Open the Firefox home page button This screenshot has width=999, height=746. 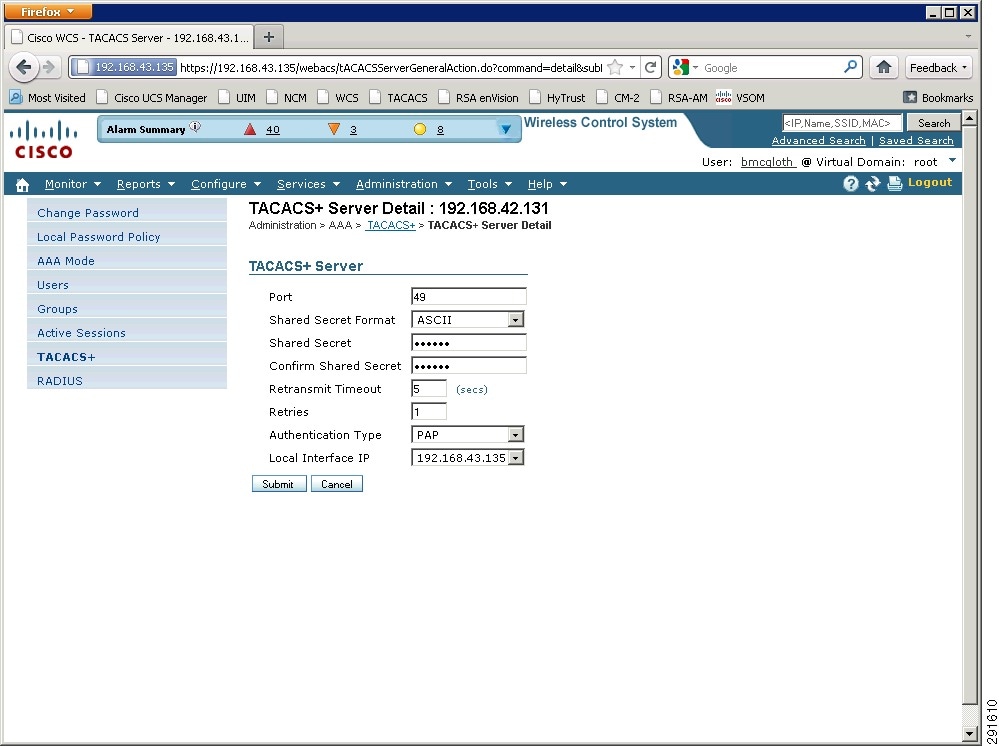(884, 68)
